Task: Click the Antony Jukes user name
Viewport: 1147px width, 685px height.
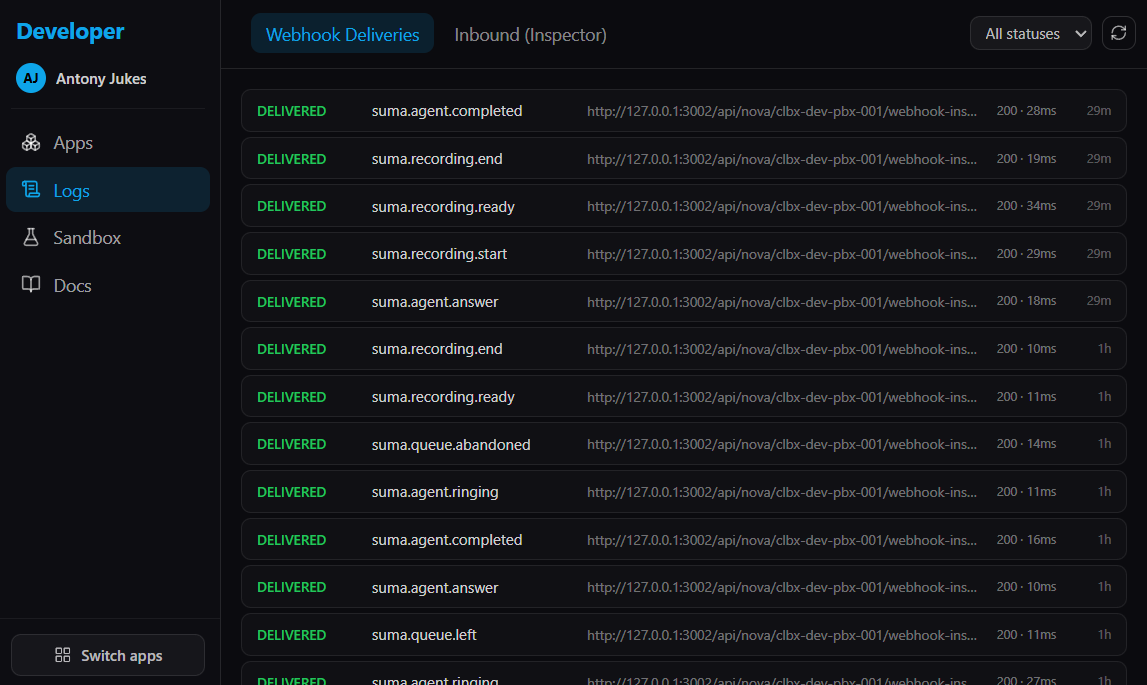Action: click(x=101, y=78)
